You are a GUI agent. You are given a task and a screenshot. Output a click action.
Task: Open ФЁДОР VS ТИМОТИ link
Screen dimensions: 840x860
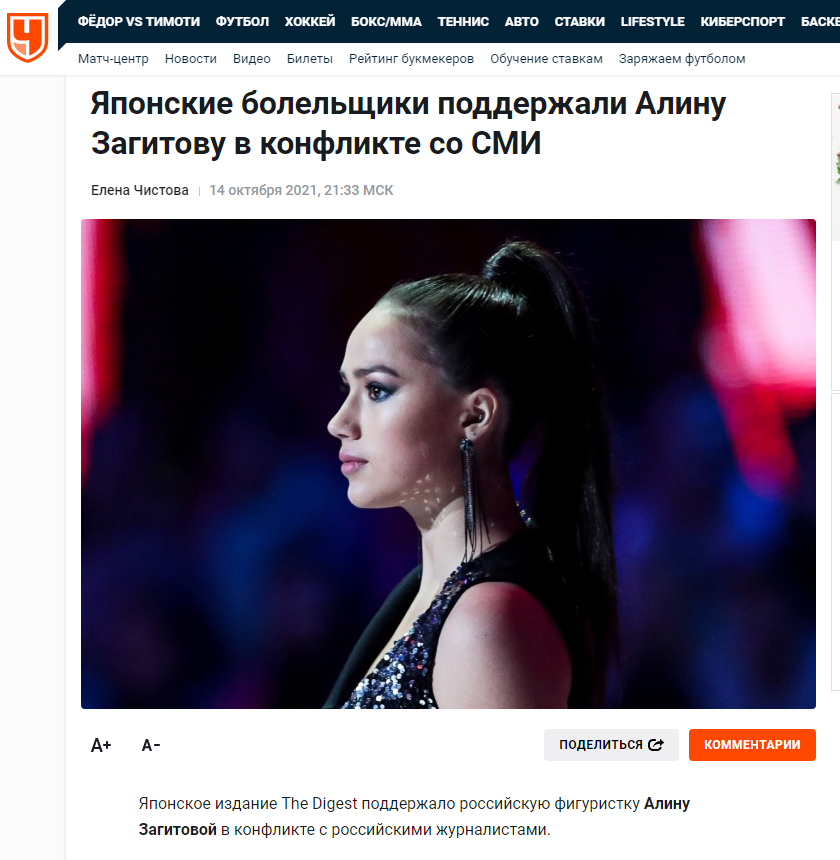[139, 21]
